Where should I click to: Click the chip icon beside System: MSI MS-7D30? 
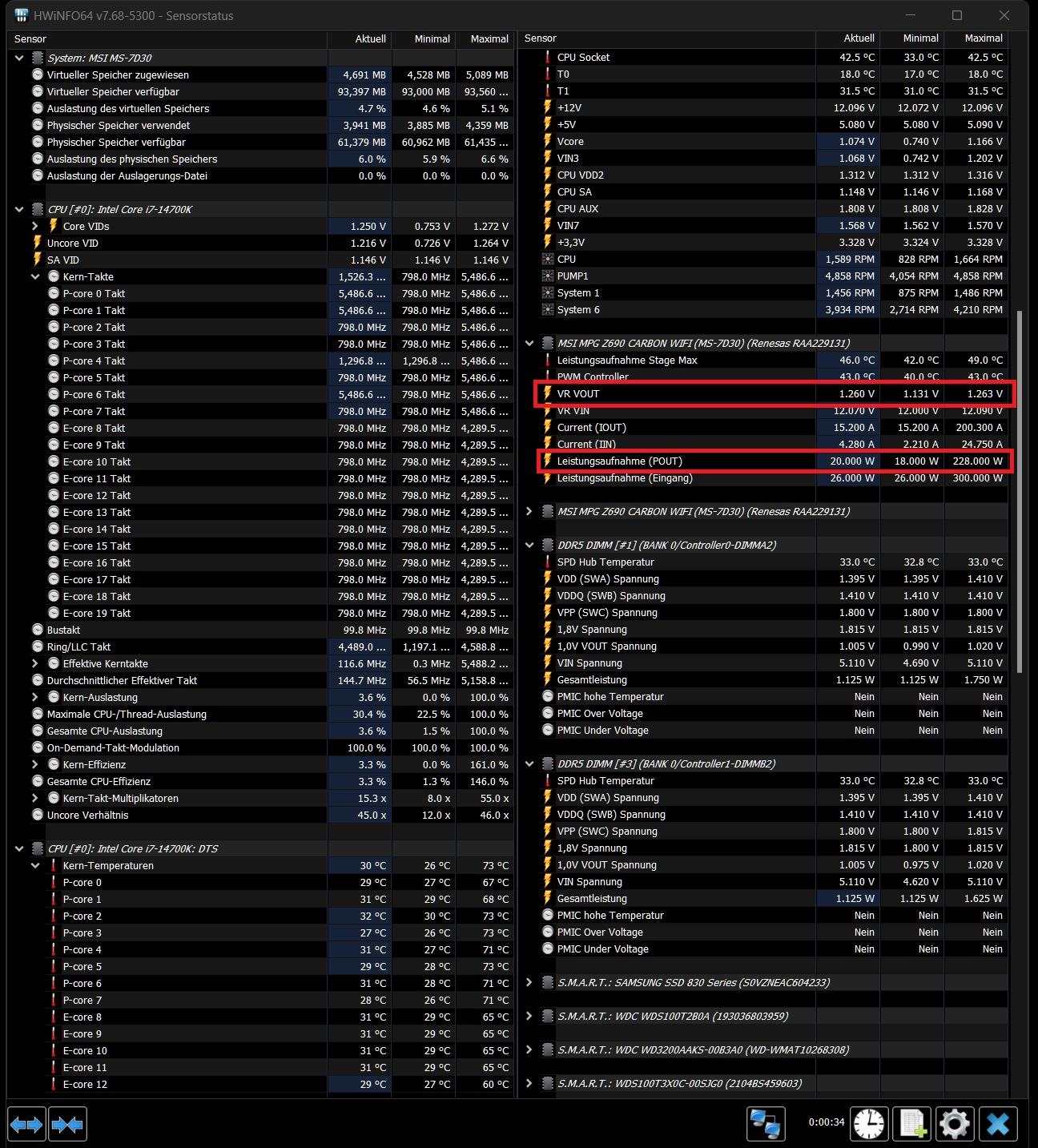click(38, 58)
